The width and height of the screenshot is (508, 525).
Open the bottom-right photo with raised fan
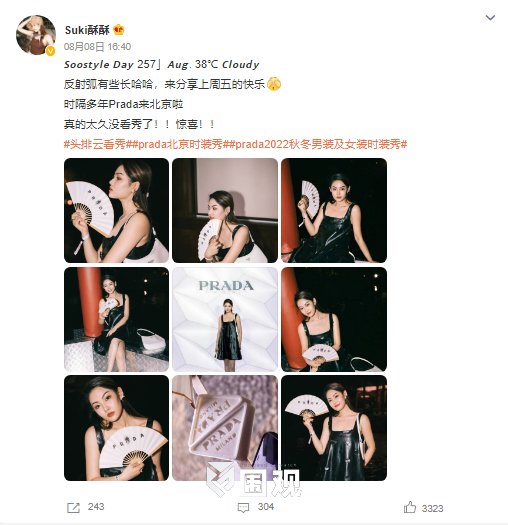tap(334, 428)
